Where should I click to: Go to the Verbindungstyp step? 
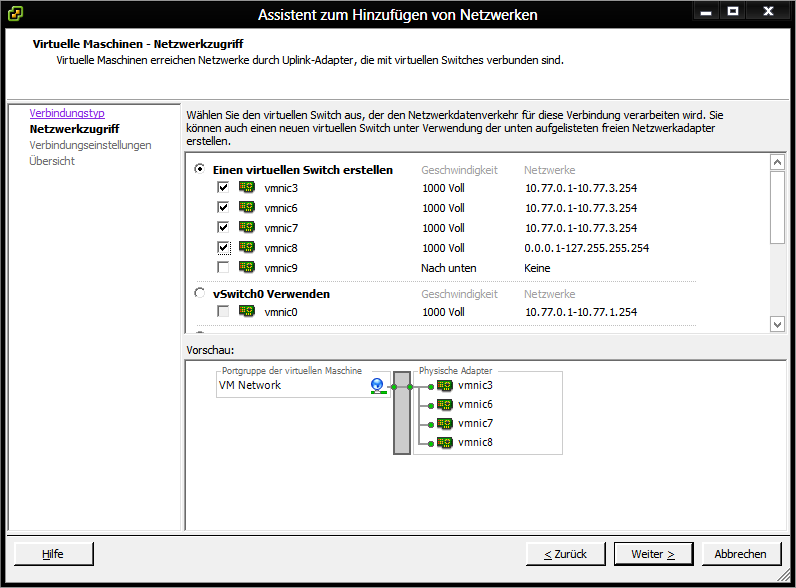point(67,114)
